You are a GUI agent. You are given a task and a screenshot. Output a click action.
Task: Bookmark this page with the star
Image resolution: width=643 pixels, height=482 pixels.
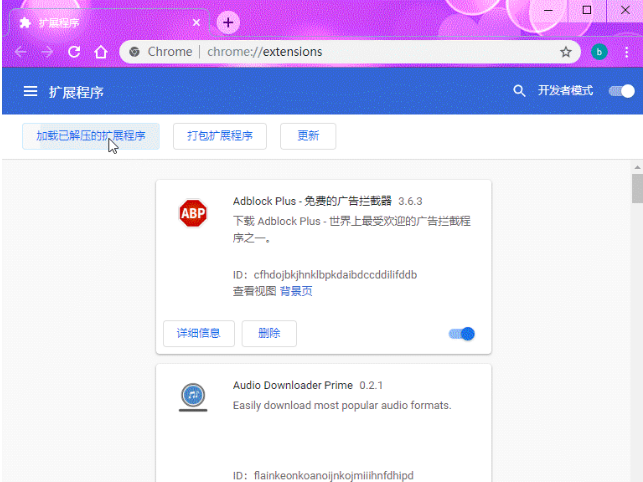click(566, 52)
